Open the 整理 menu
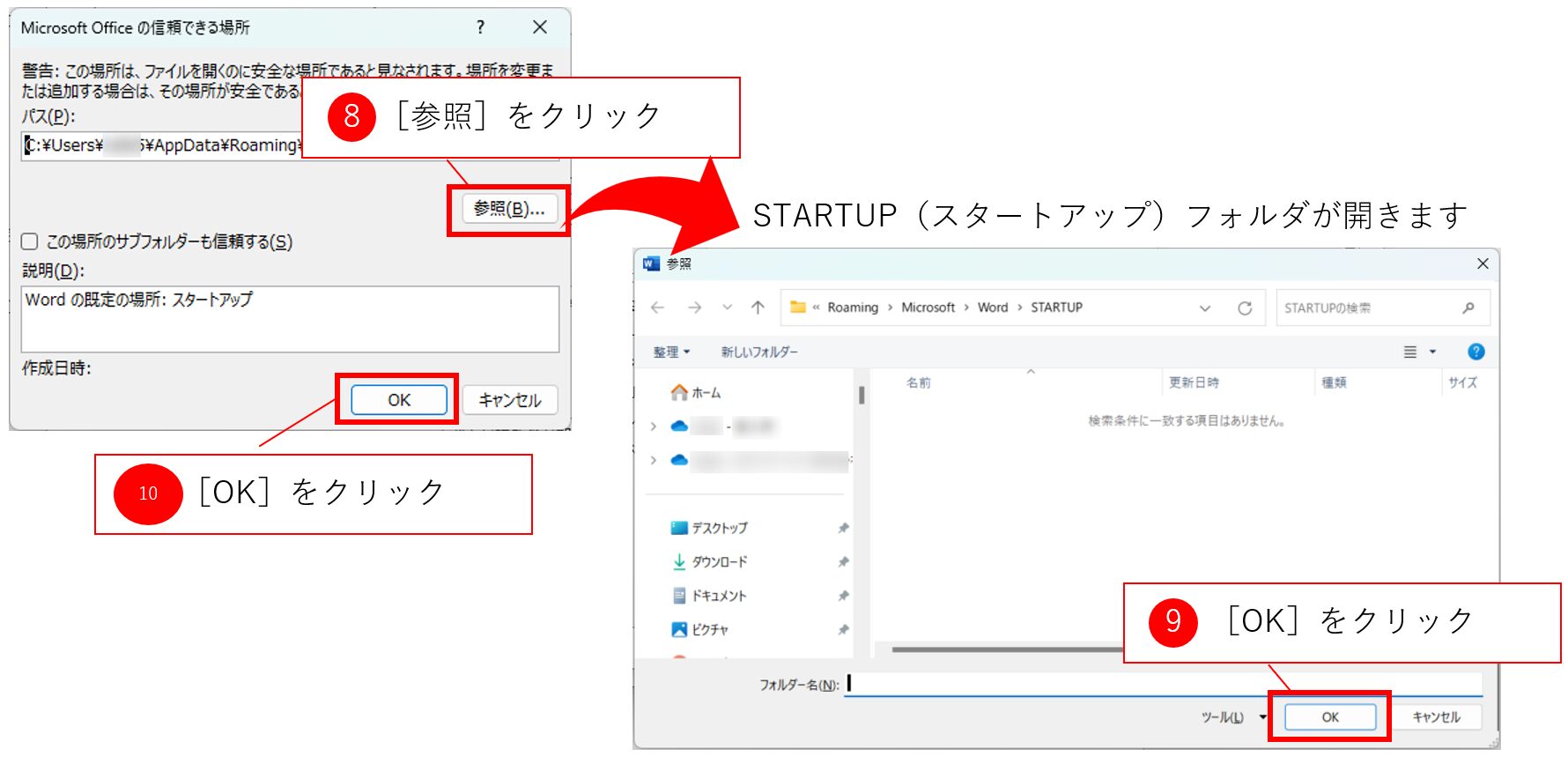 [671, 352]
